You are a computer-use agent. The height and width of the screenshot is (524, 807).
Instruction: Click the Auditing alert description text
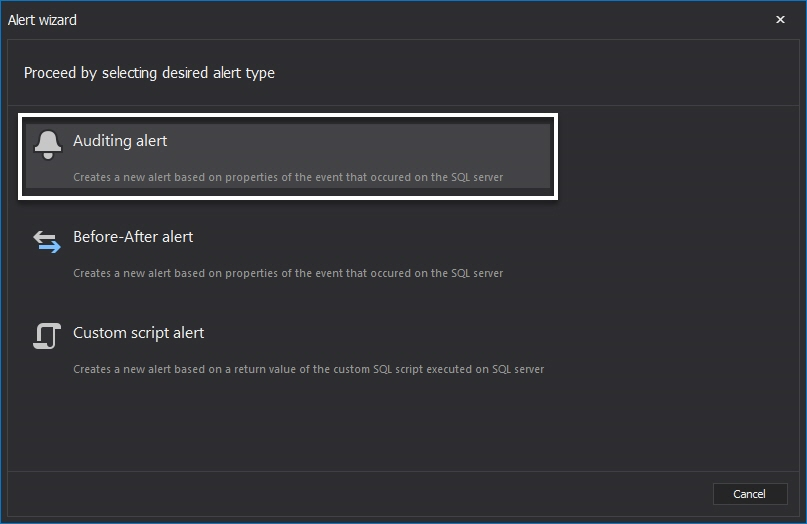[288, 177]
